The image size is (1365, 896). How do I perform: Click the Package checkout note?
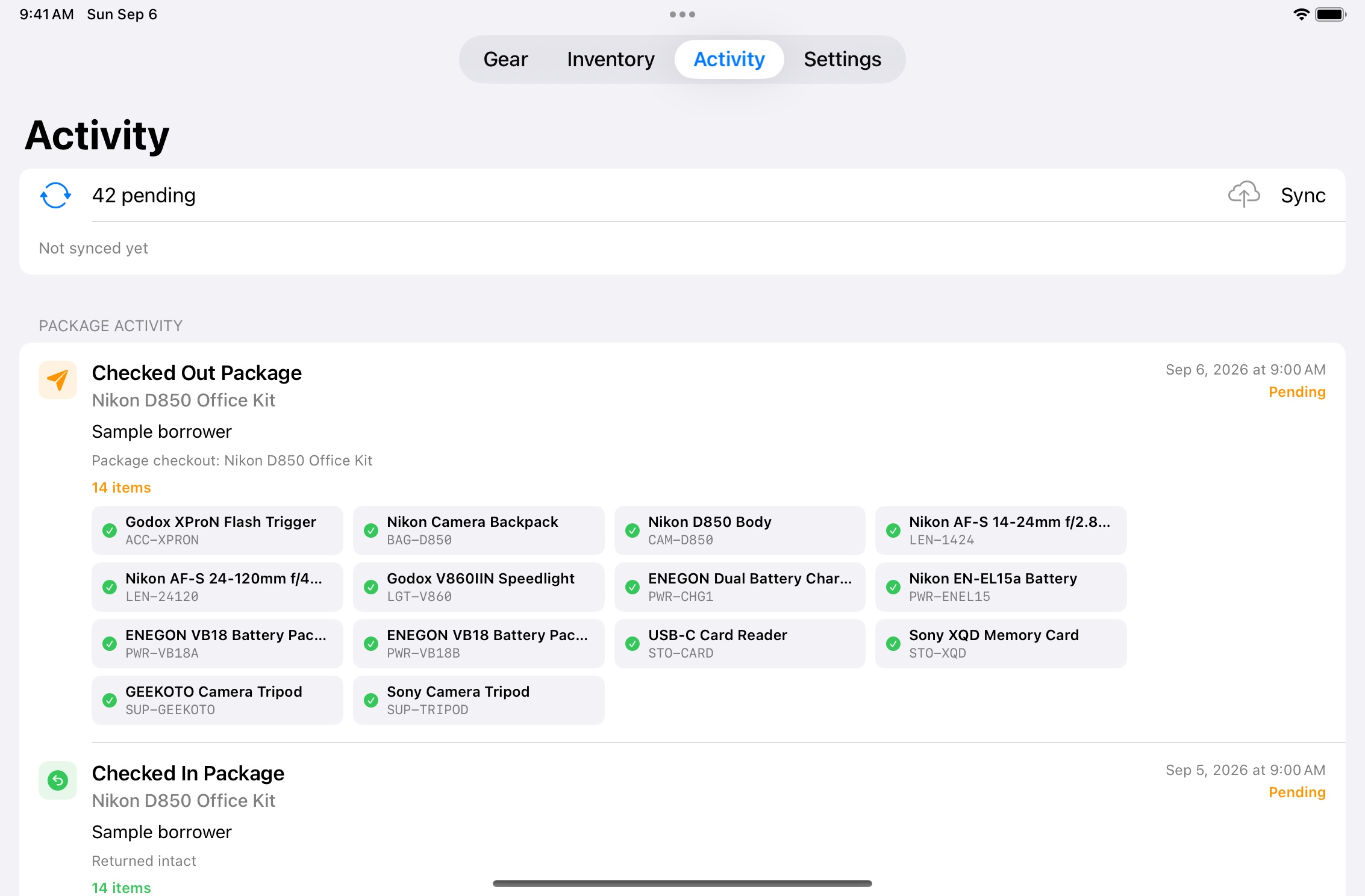click(x=232, y=461)
